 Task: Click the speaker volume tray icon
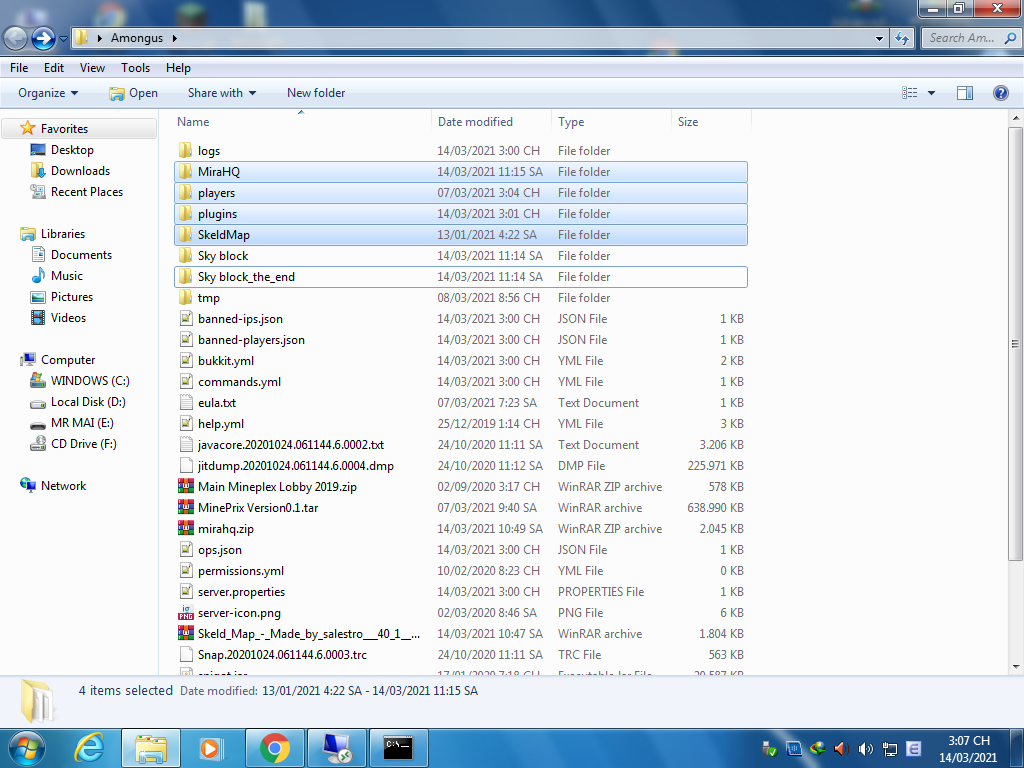point(865,748)
